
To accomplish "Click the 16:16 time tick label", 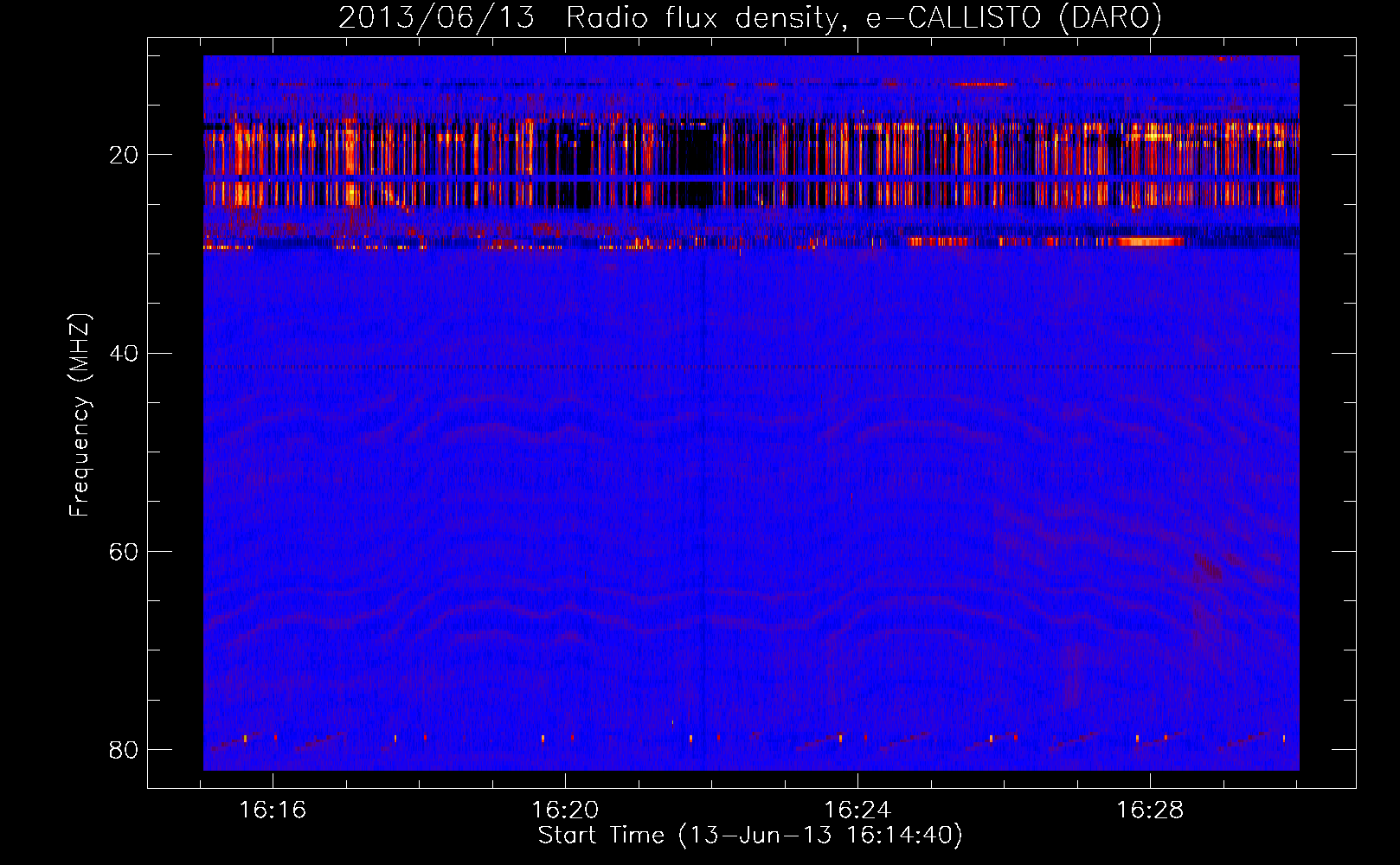I will point(273,811).
